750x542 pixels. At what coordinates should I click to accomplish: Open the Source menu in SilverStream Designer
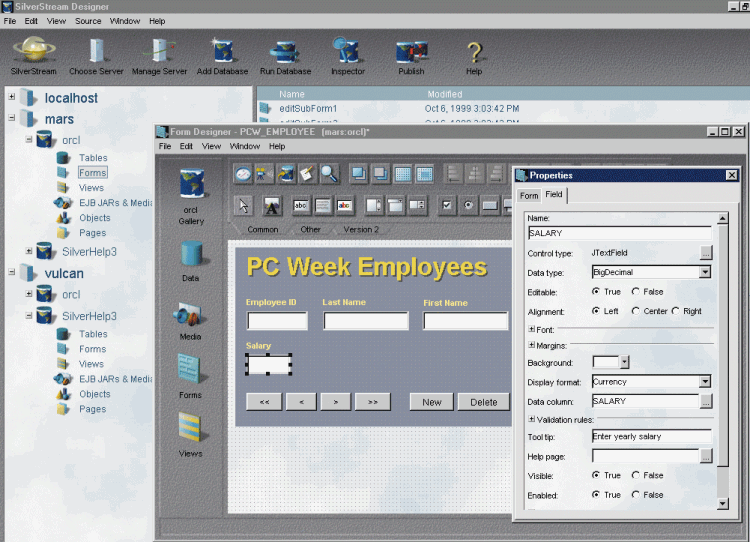point(88,21)
